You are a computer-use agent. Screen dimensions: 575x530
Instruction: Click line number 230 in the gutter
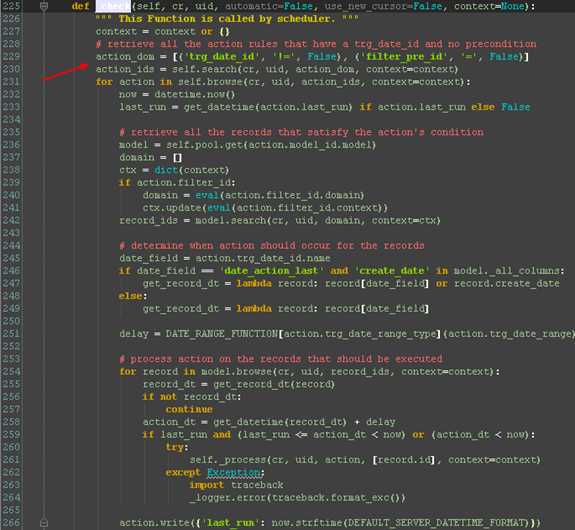click(x=11, y=69)
